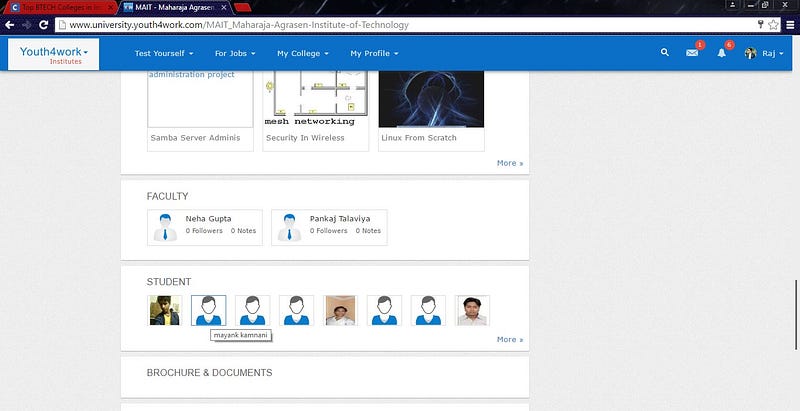Click administration project link text
Viewport: 800px width, 411px height.
(x=191, y=74)
